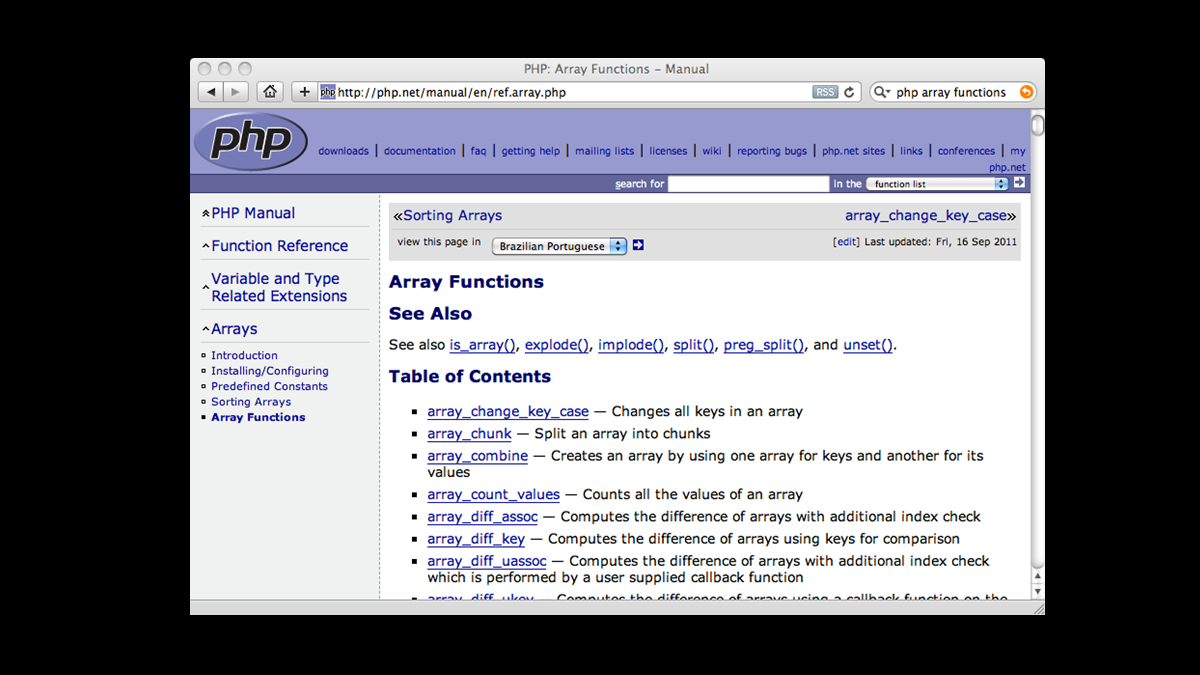Open the wiki nav link
1200x675 pixels.
(x=712, y=151)
